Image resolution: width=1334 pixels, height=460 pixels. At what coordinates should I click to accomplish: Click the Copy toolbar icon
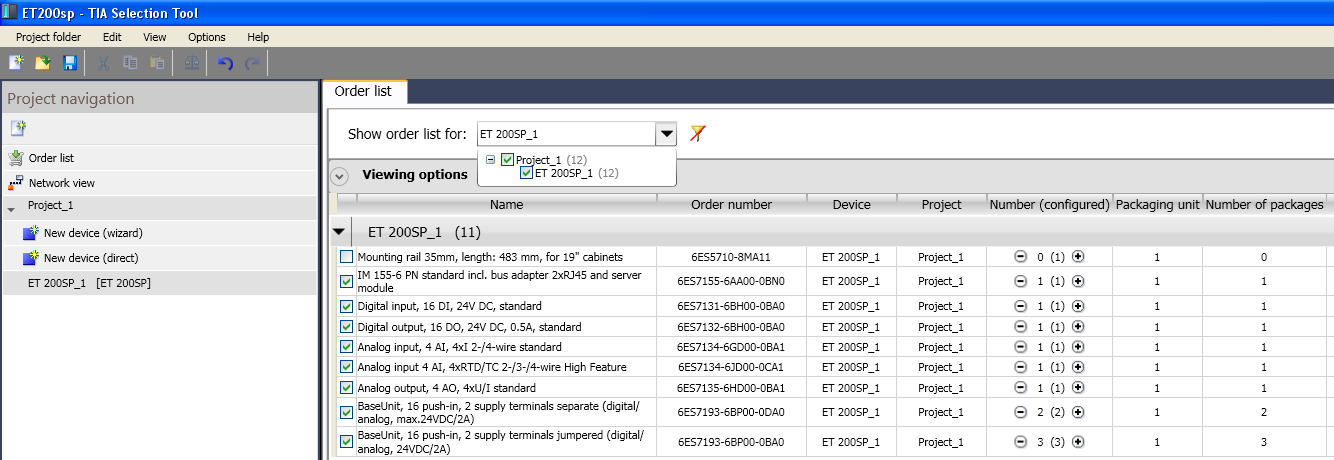coord(130,63)
